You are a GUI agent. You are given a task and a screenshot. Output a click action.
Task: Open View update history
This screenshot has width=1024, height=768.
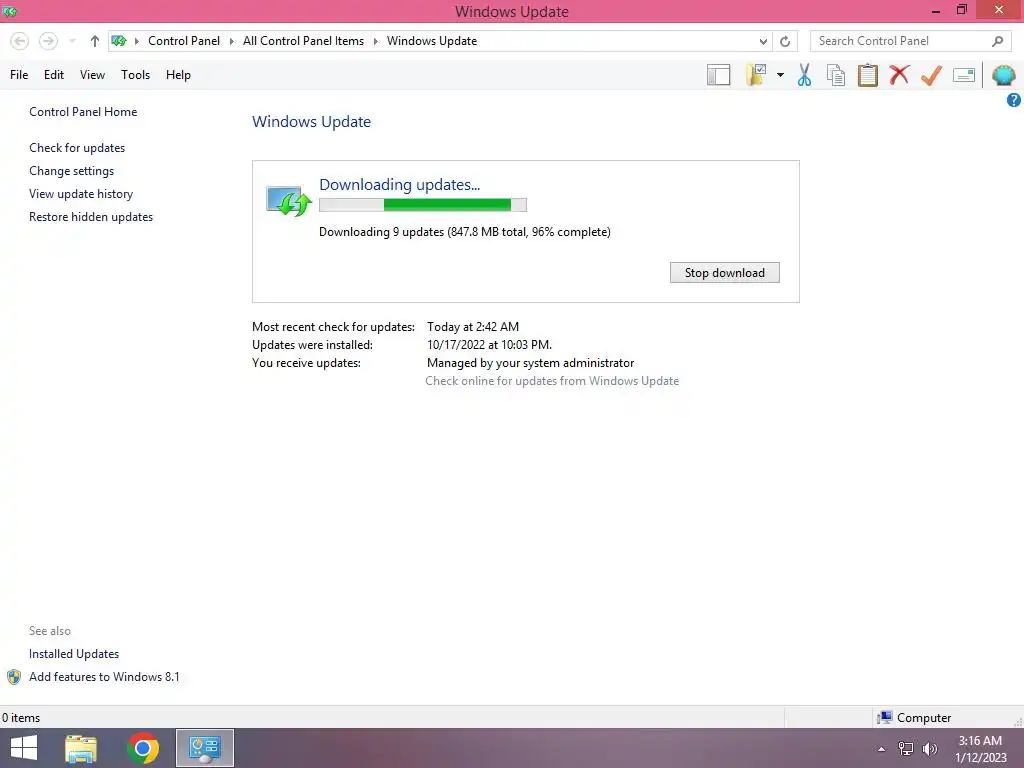coord(81,194)
